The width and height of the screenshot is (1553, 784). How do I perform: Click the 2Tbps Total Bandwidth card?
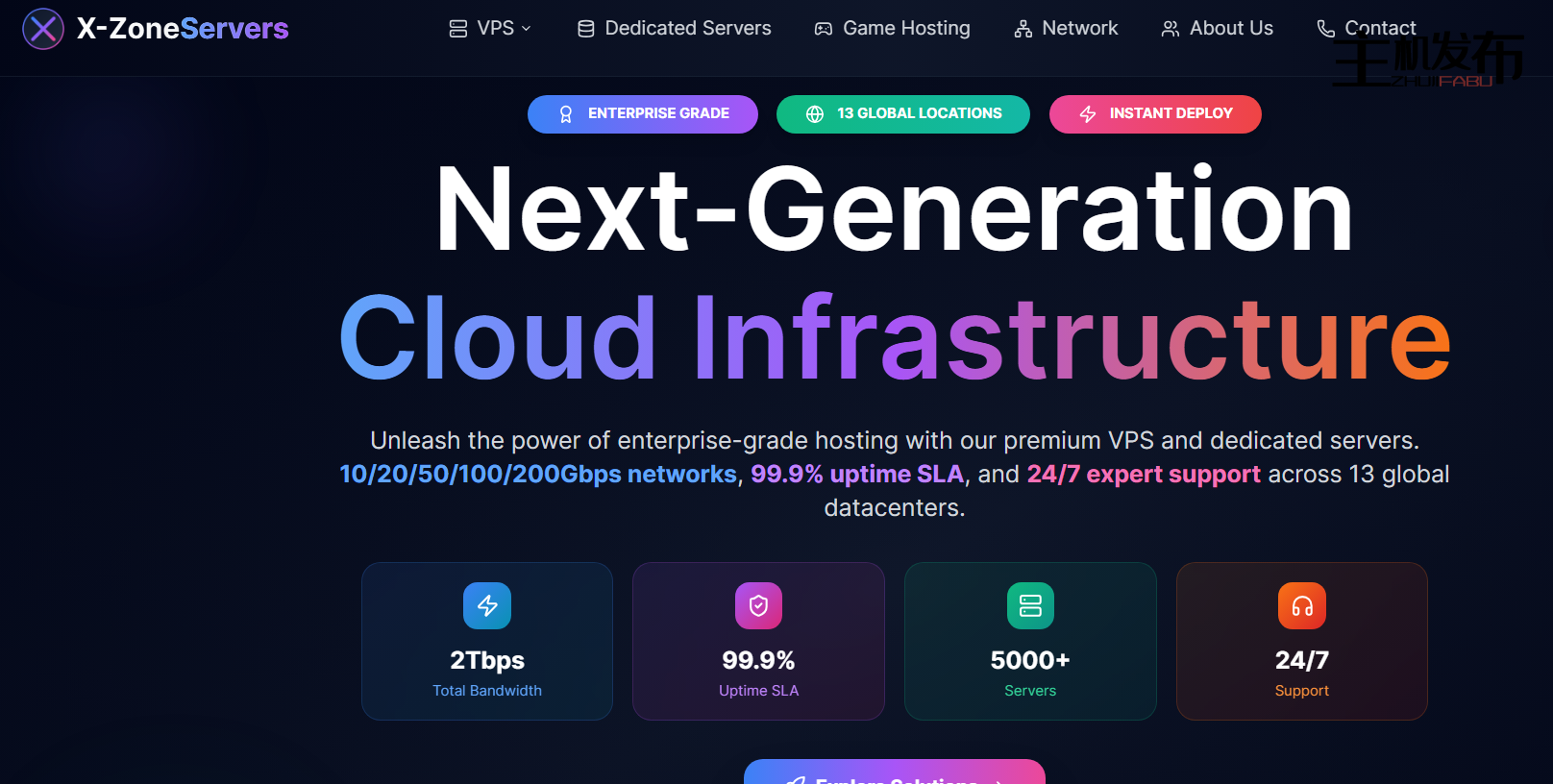[487, 641]
